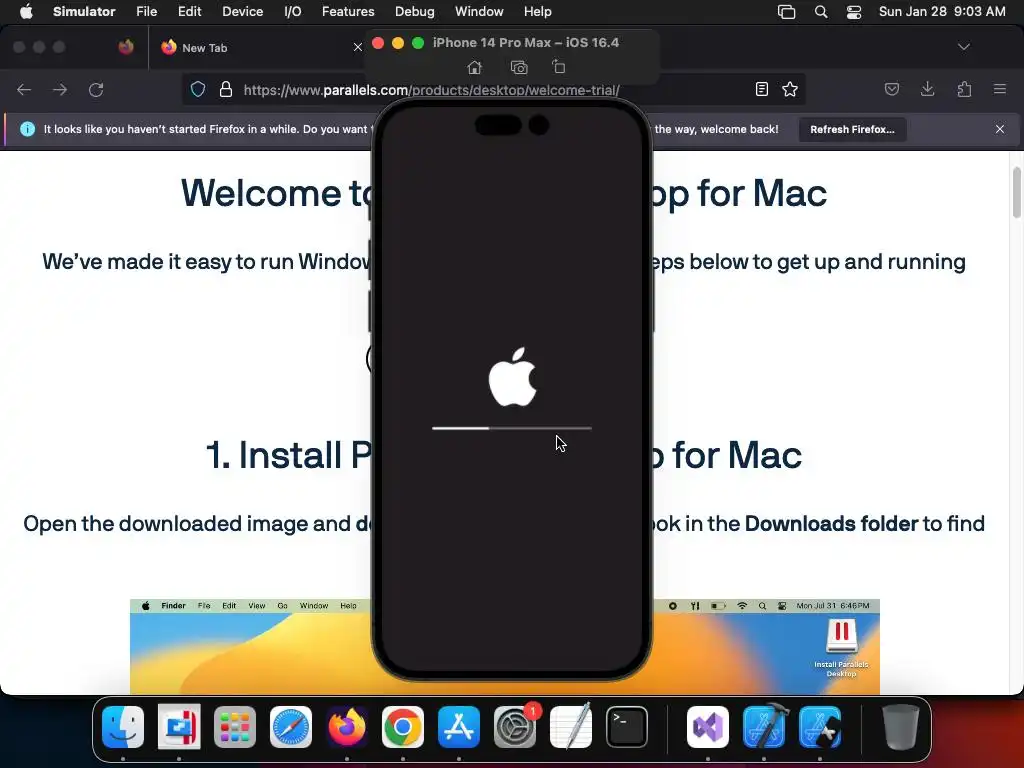Toggle Firefox reader view
Screen dimensions: 1024x768
(761, 89)
